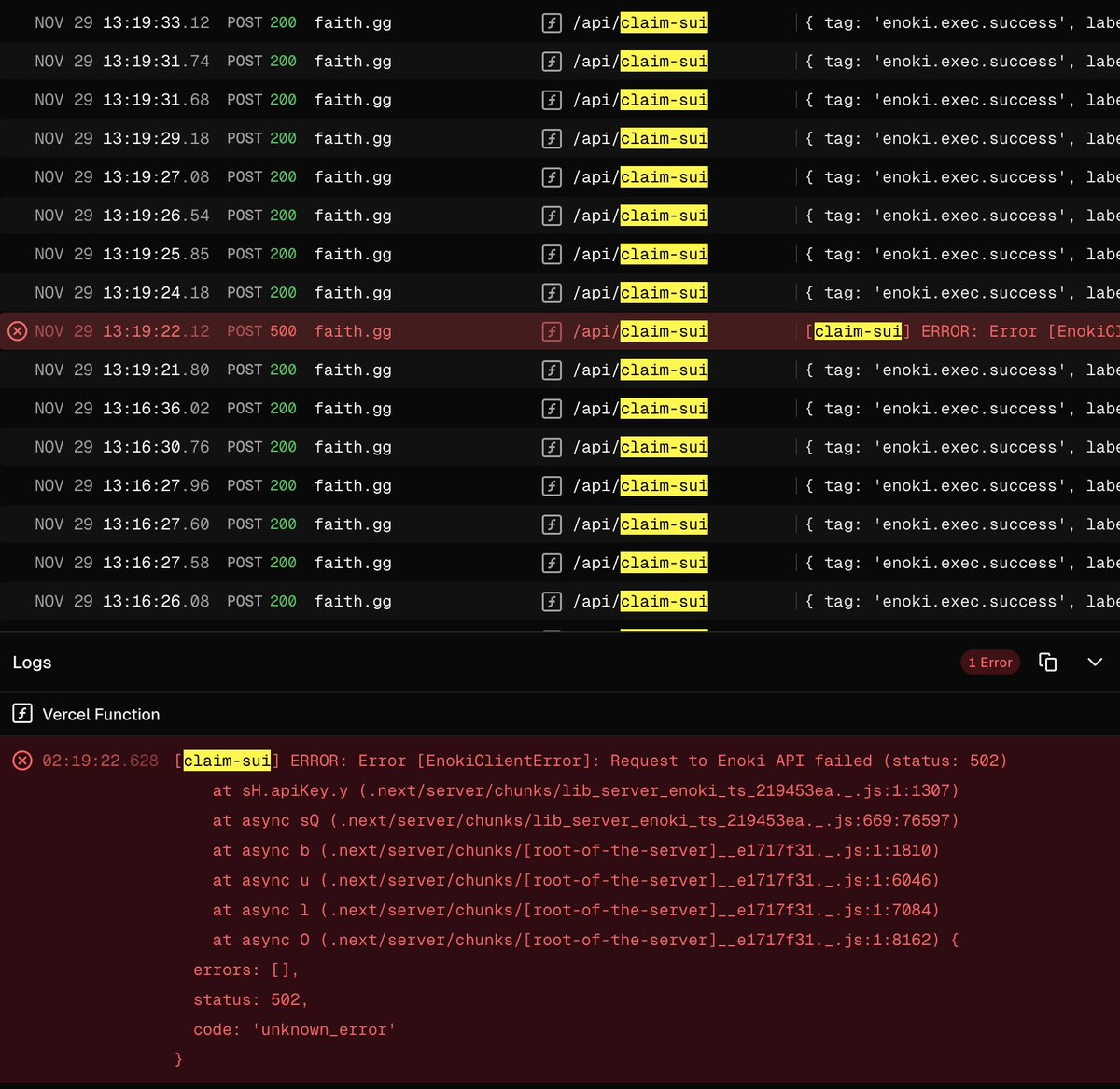The width and height of the screenshot is (1120, 1089).
Task: Select the 13:16:27.58 log timestamp
Action: [122, 563]
